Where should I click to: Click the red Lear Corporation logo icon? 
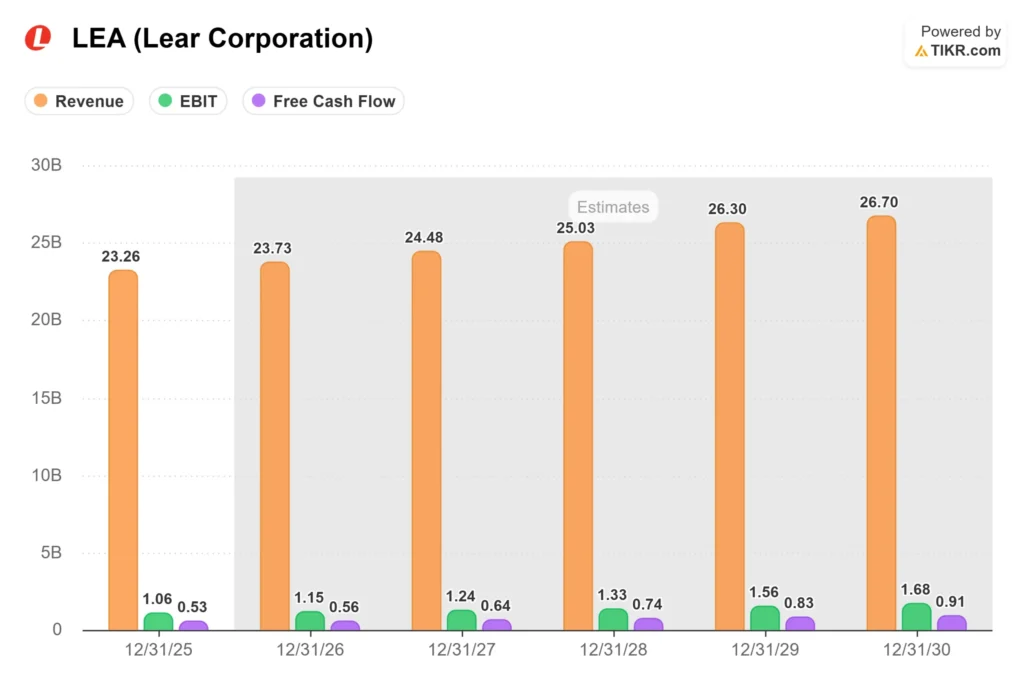click(x=38, y=38)
